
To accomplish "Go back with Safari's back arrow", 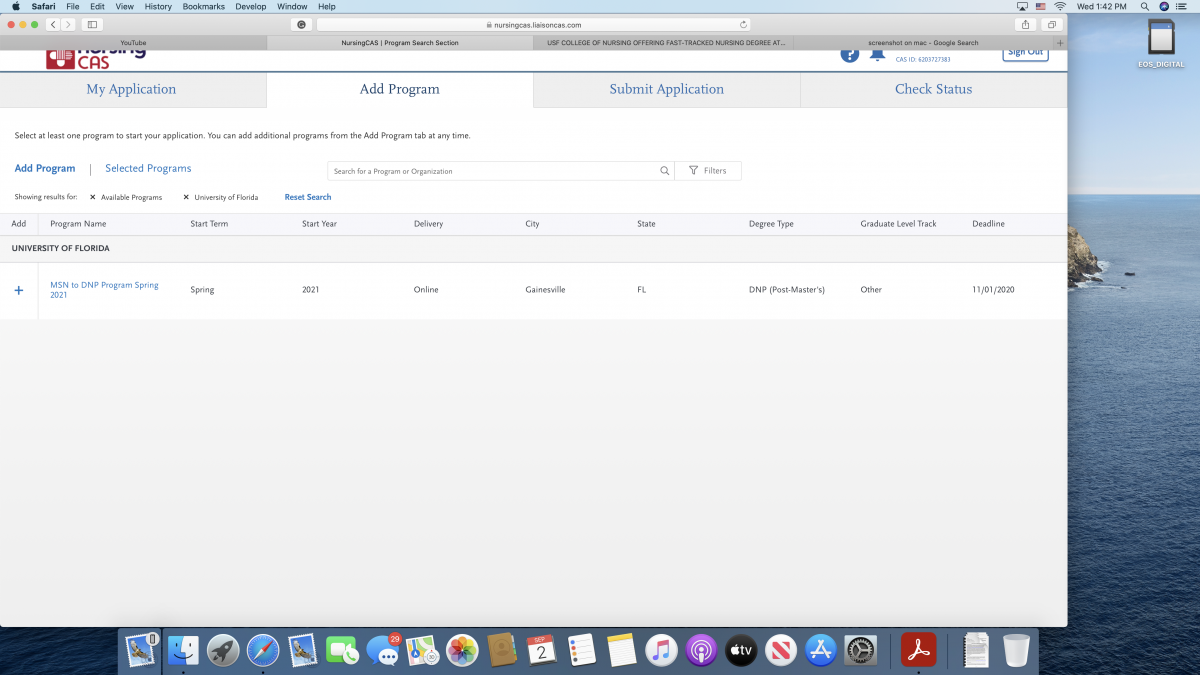I will 52,24.
